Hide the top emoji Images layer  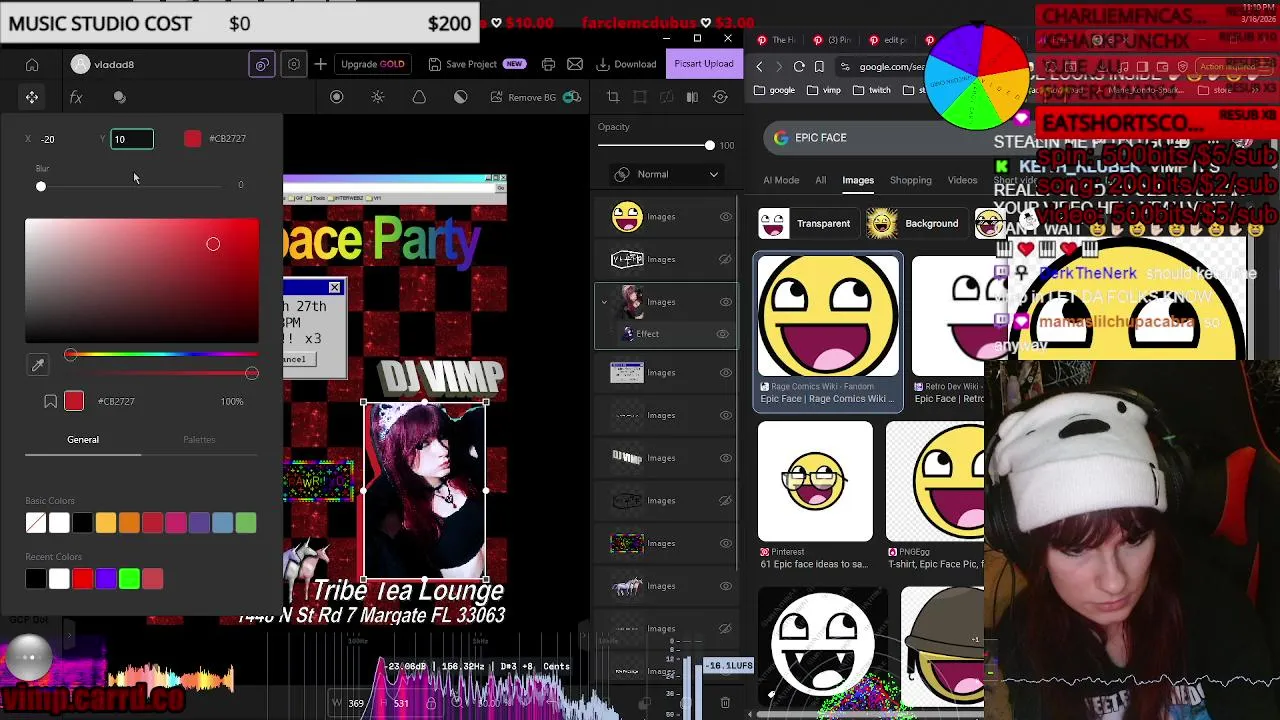tap(726, 216)
